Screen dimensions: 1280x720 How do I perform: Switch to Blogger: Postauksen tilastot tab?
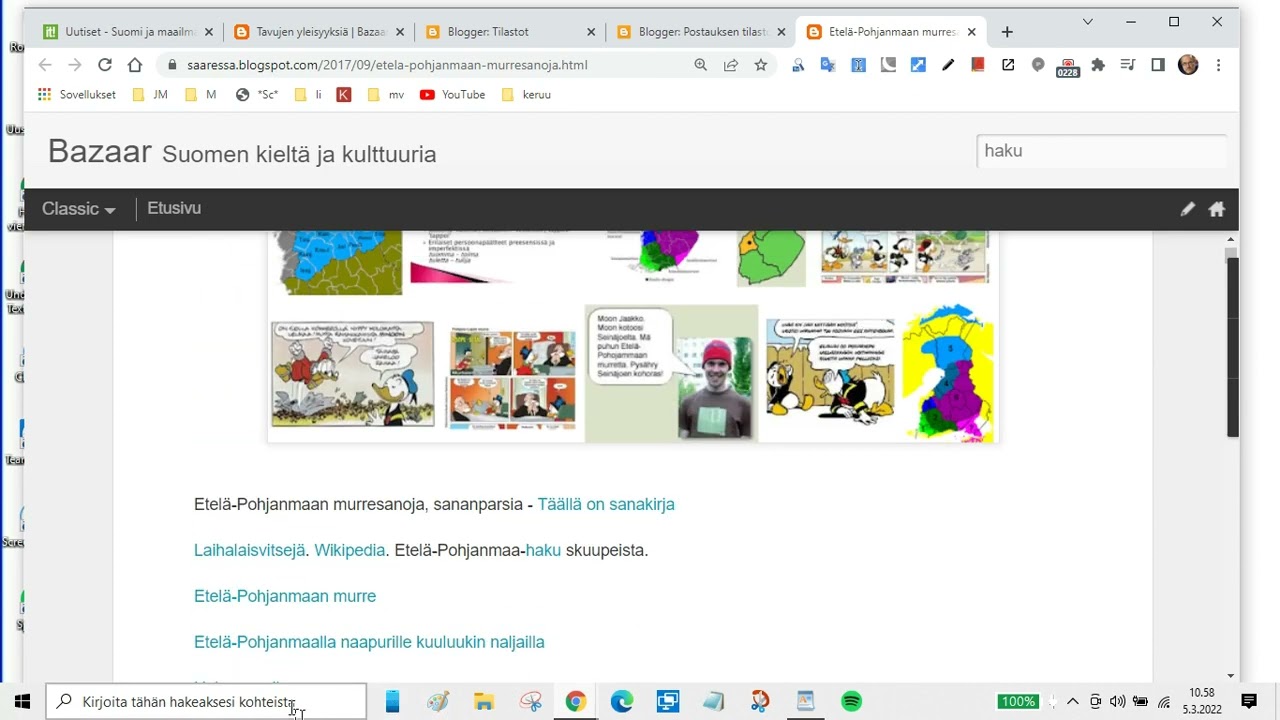click(x=700, y=32)
